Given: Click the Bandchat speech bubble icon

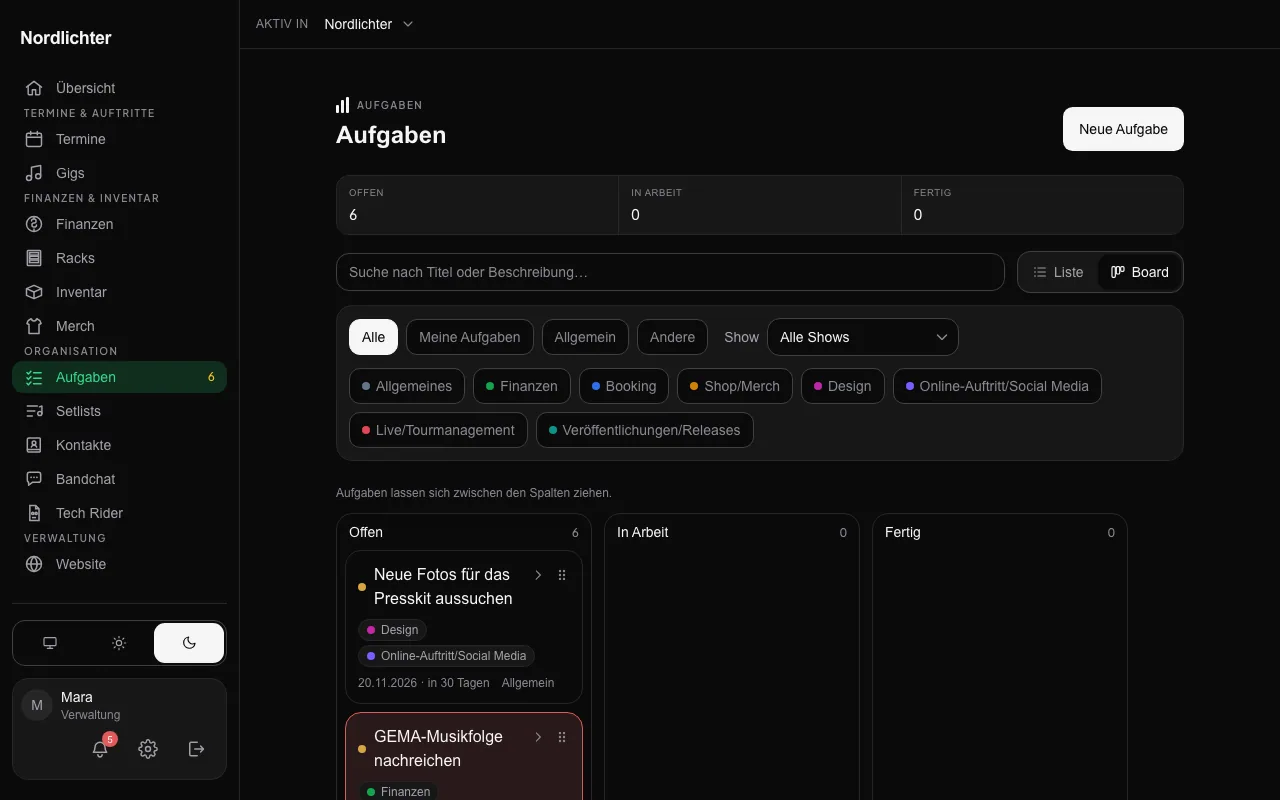Looking at the screenshot, I should [x=34, y=479].
